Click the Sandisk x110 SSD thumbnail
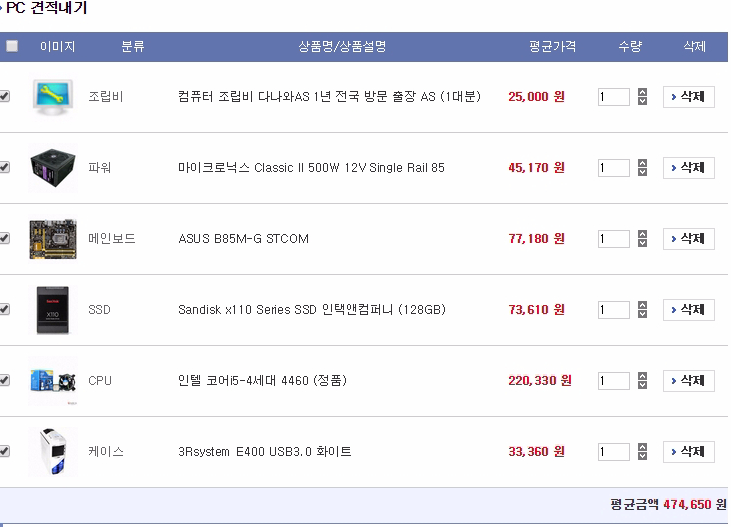Viewport: 731px width, 527px height. click(53, 310)
